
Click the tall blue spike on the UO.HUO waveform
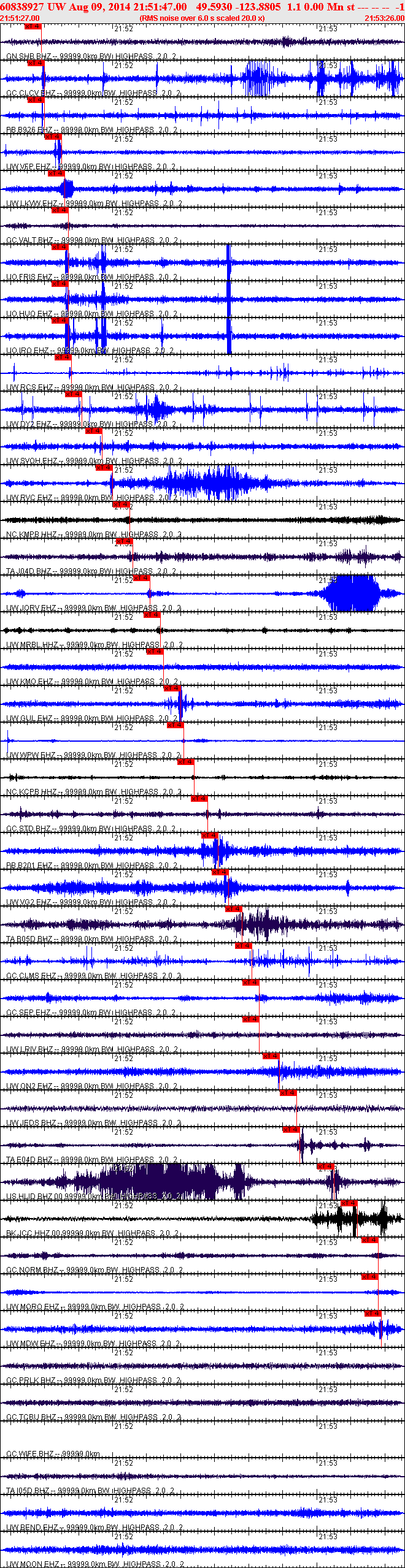pyautogui.click(x=229, y=299)
